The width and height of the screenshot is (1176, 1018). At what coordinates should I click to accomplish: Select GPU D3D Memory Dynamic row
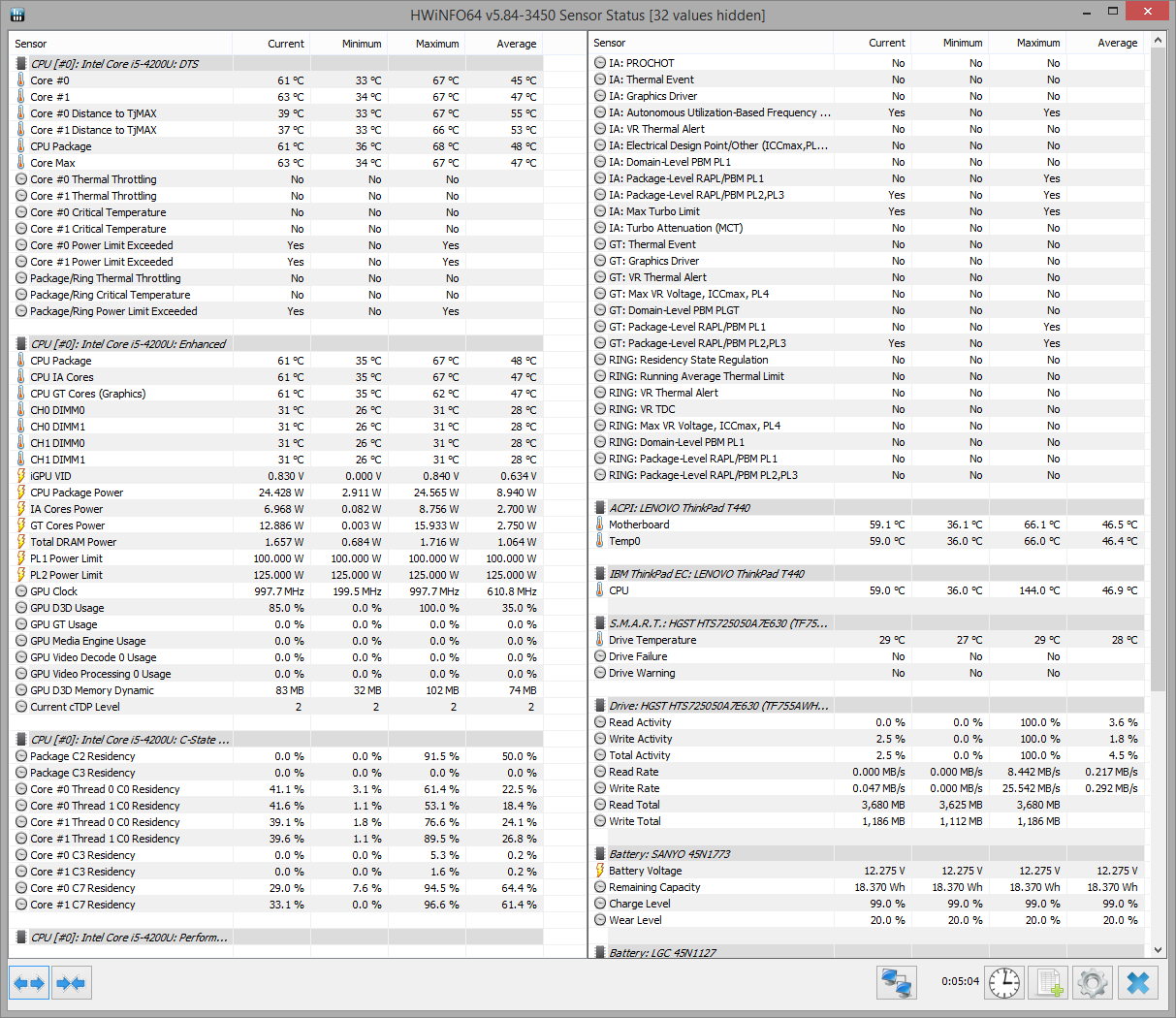point(276,690)
